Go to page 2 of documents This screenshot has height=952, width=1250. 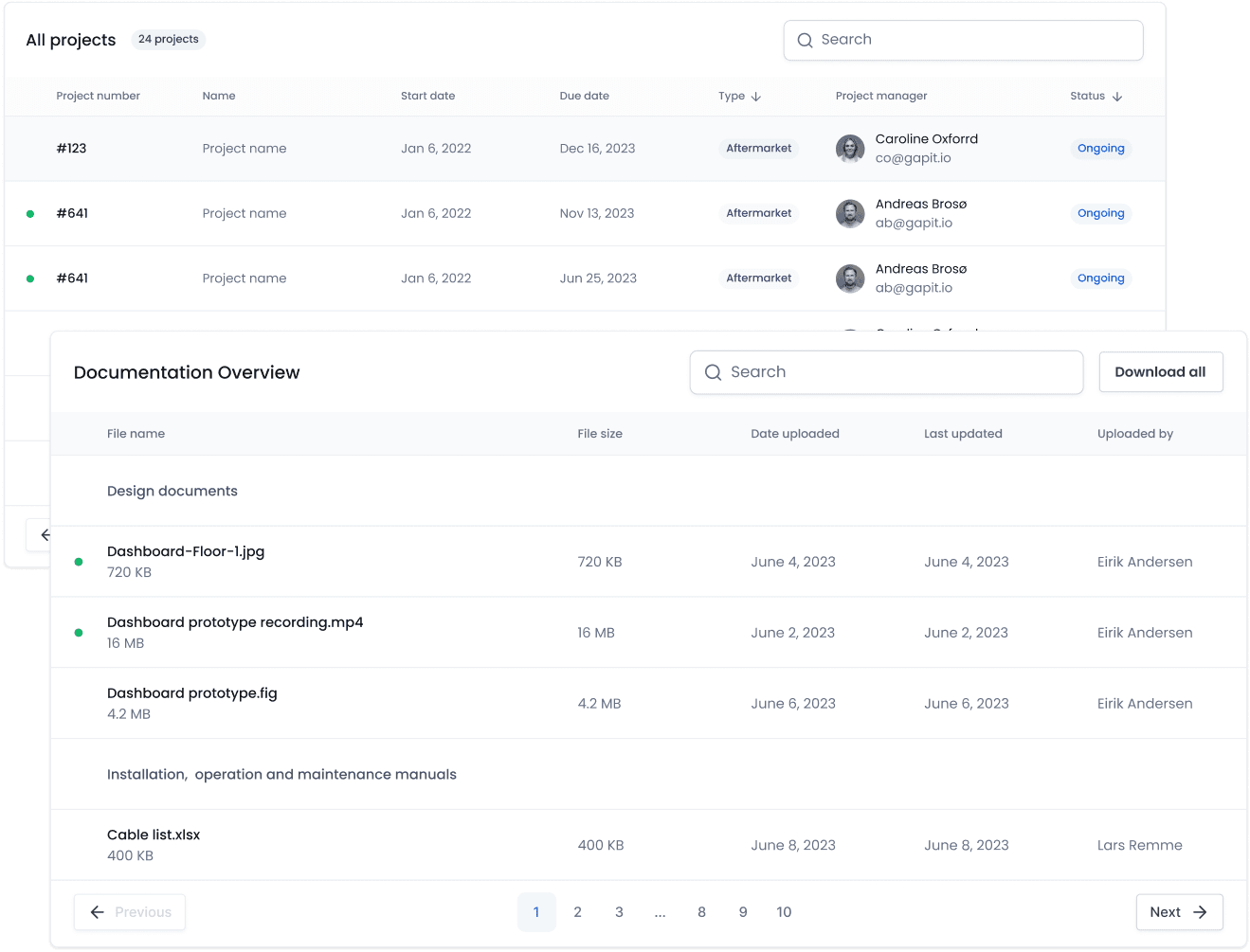(578, 912)
